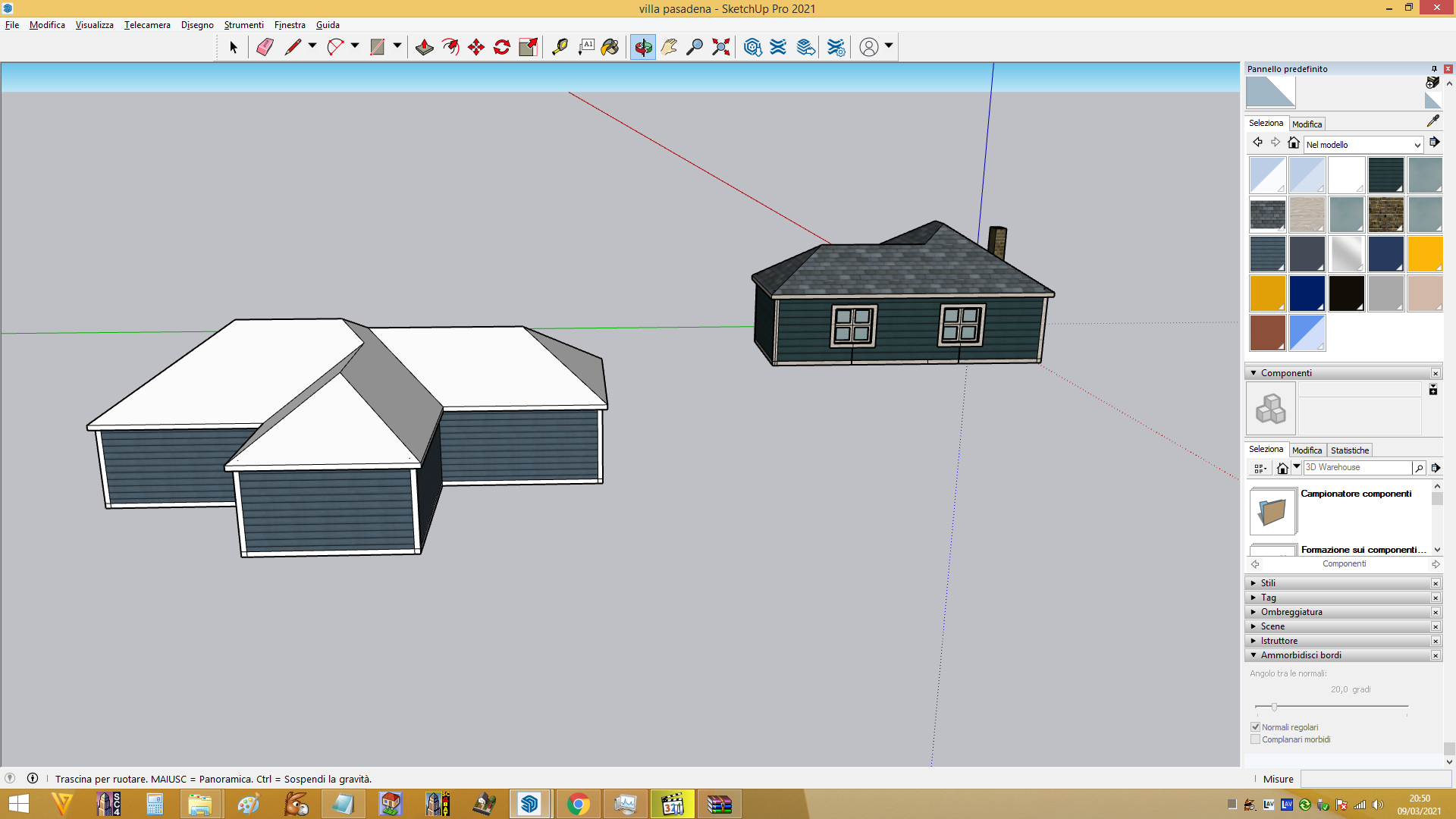Viewport: 1456px width, 819px height.
Task: Select the brown terracotta material swatch
Action: (1267, 333)
